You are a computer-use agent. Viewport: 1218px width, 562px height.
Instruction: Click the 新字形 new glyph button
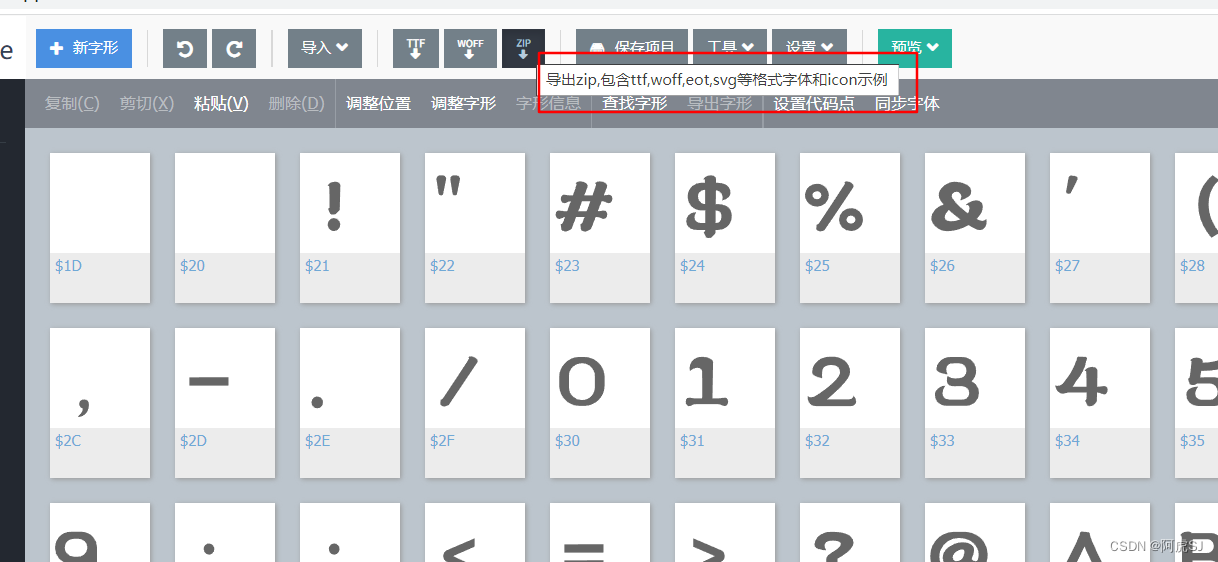tap(84, 48)
